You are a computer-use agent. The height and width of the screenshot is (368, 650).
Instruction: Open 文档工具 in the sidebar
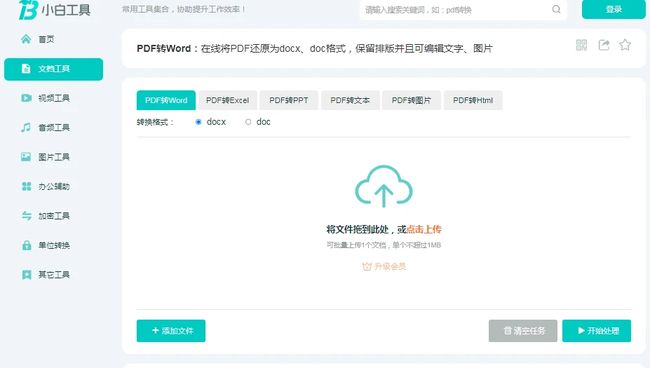pos(53,69)
